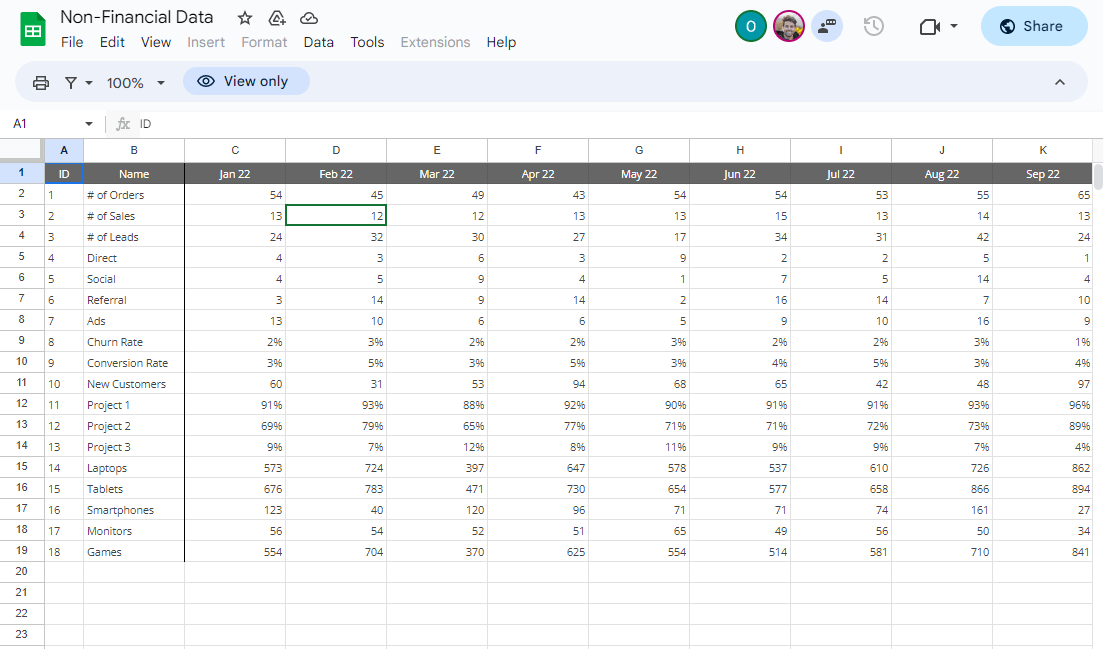Select column A header
1103x649 pixels.
(x=64, y=150)
